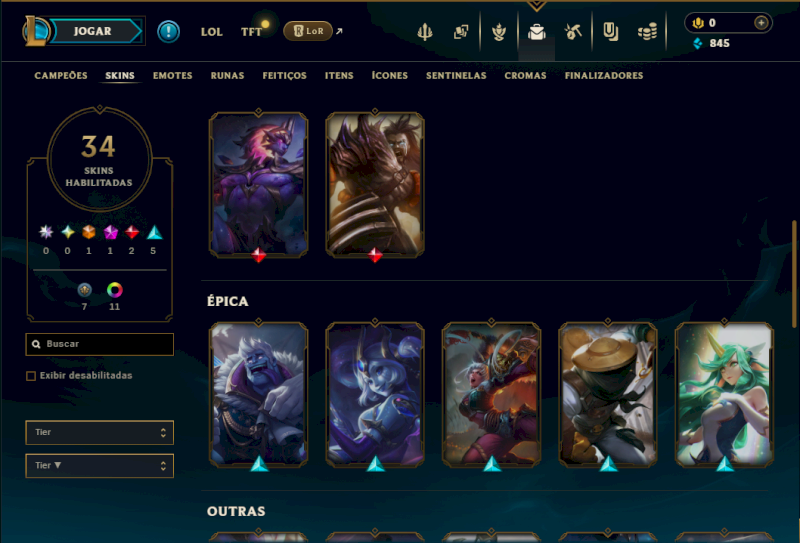Click the Buscar search field
This screenshot has width=800, height=543.
pyautogui.click(x=99, y=344)
